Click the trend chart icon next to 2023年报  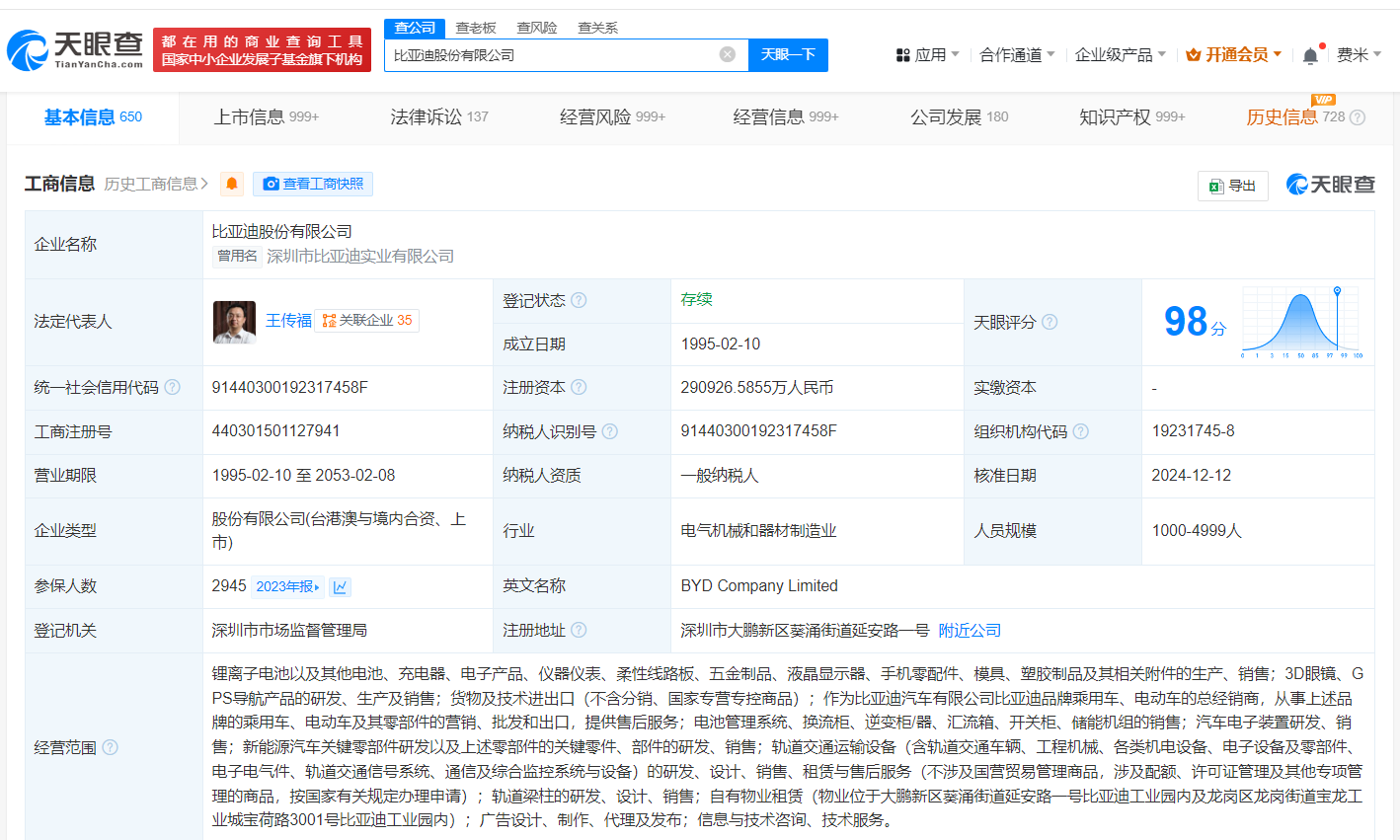[x=341, y=586]
